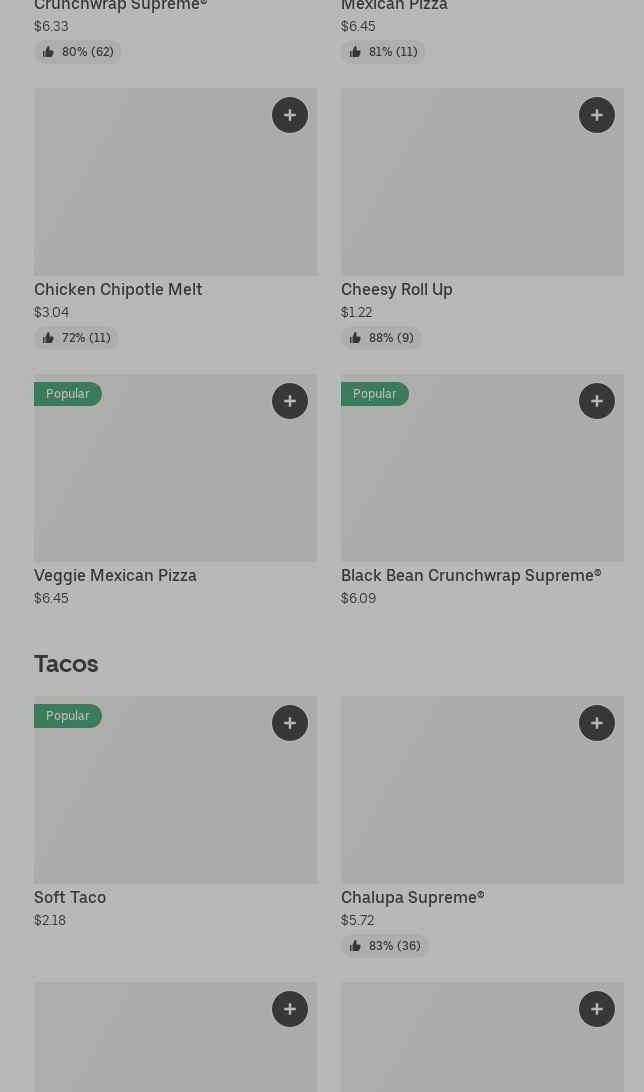Click Popular badge on Veggie Mexican Pizza
This screenshot has width=644, height=1092.
pos(68,394)
